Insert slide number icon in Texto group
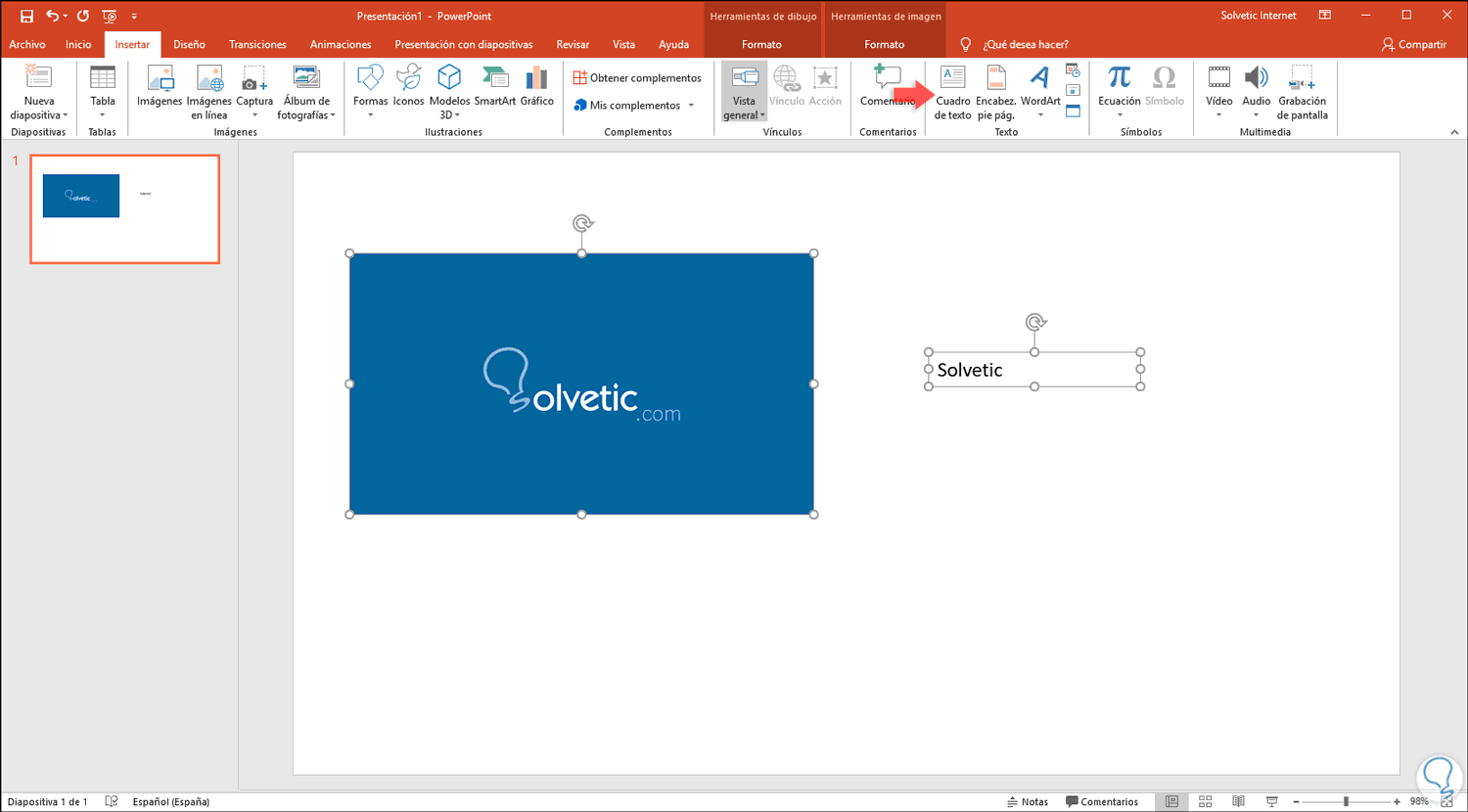 (1073, 90)
